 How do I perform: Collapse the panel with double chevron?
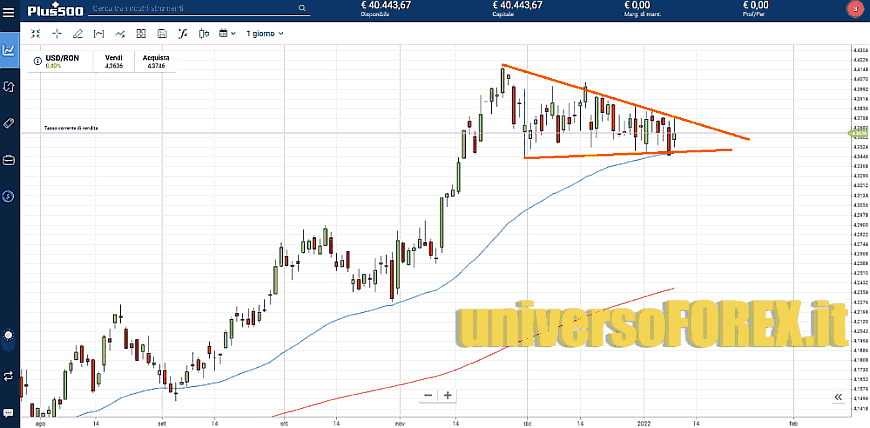(x=837, y=397)
